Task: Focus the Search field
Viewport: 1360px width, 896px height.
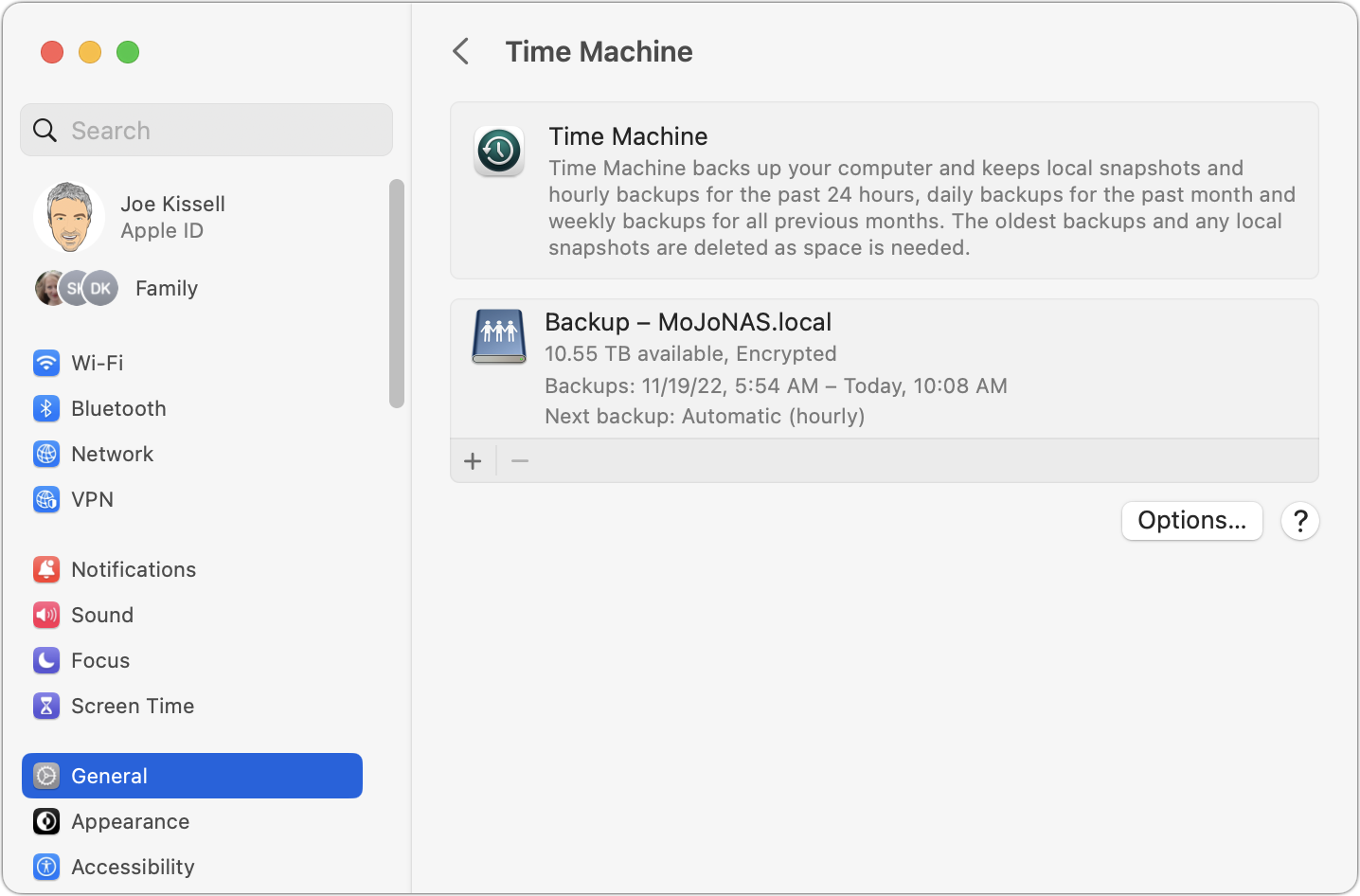Action: (x=206, y=130)
